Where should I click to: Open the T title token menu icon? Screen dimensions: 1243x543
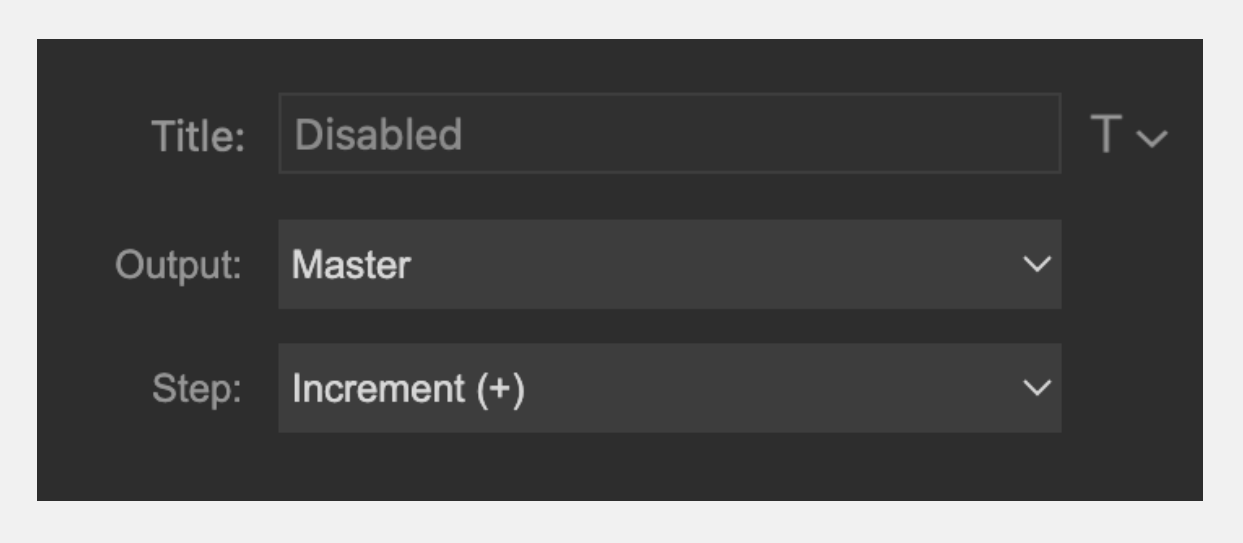1108,134
